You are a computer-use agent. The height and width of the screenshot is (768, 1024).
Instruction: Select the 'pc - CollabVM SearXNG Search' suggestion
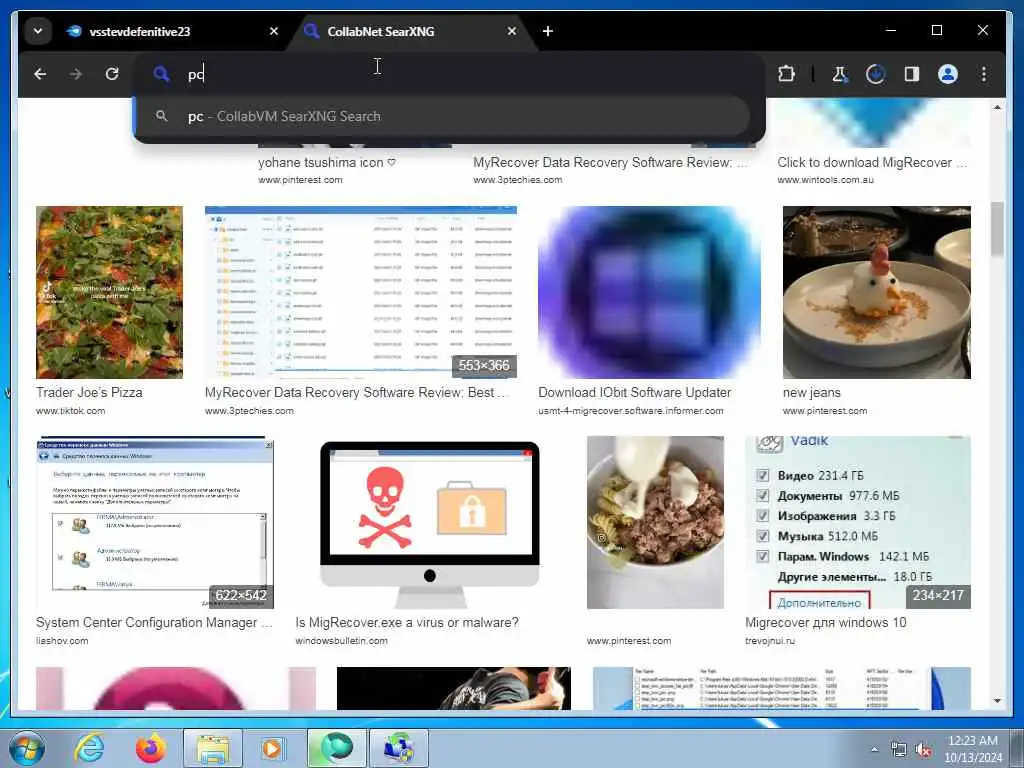tap(441, 116)
